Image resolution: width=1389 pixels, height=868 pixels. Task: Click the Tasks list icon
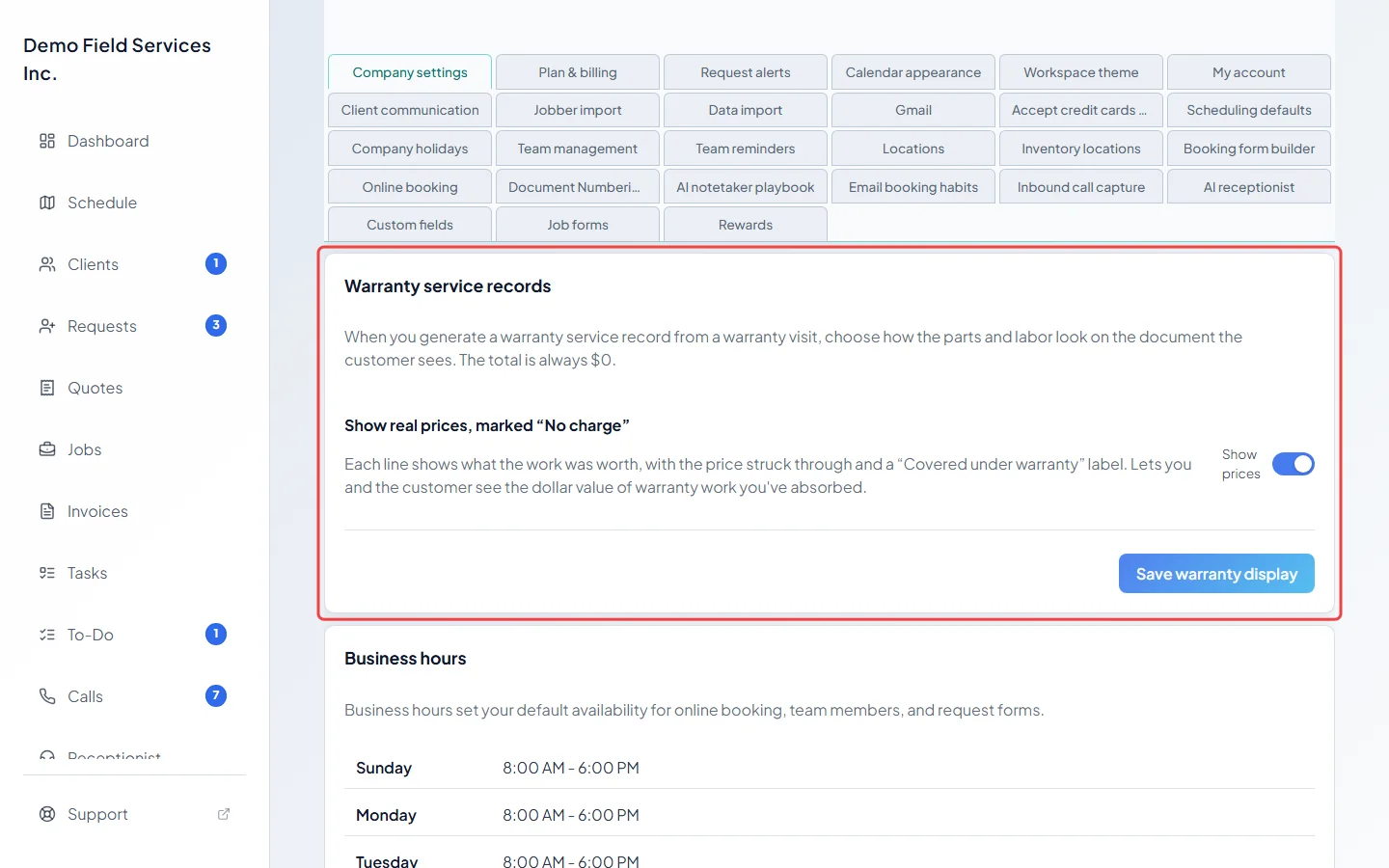47,573
